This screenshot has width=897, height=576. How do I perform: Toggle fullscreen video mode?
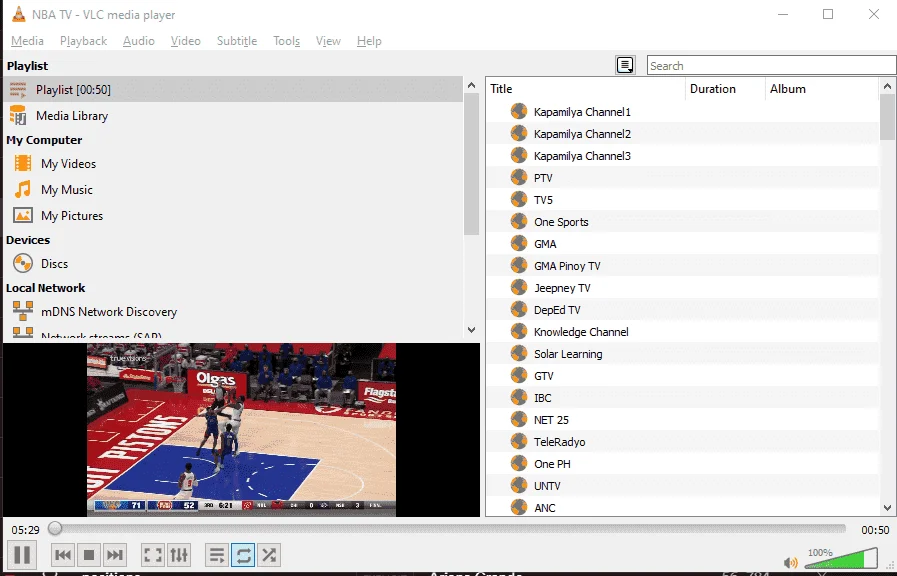[x=153, y=555]
